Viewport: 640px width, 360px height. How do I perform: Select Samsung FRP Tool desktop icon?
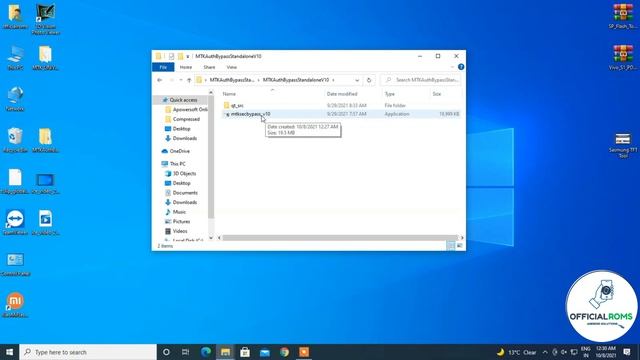coord(623,145)
